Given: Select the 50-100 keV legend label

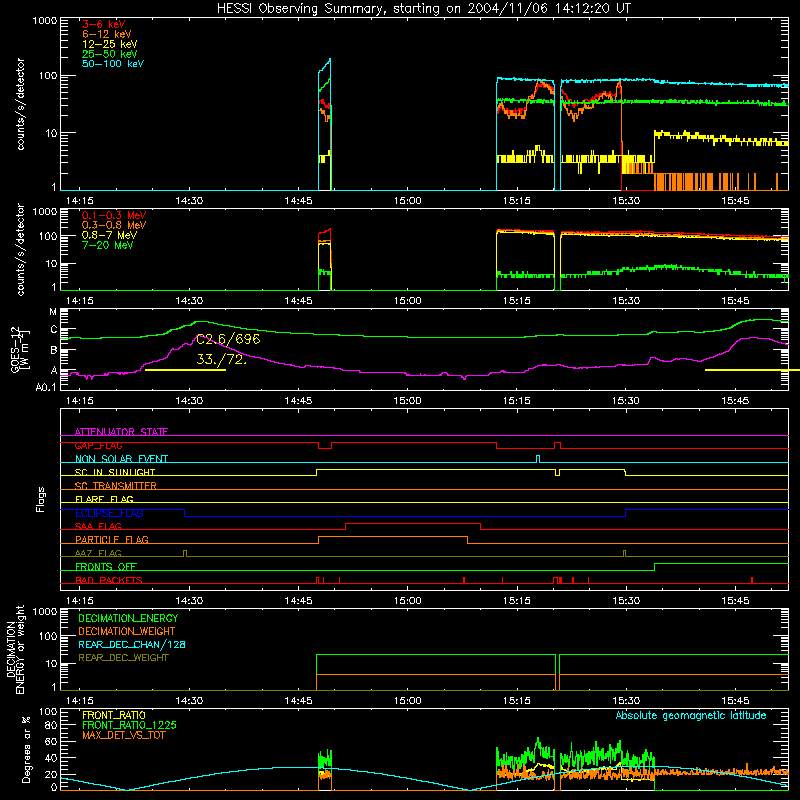Looking at the screenshot, I should tap(113, 64).
